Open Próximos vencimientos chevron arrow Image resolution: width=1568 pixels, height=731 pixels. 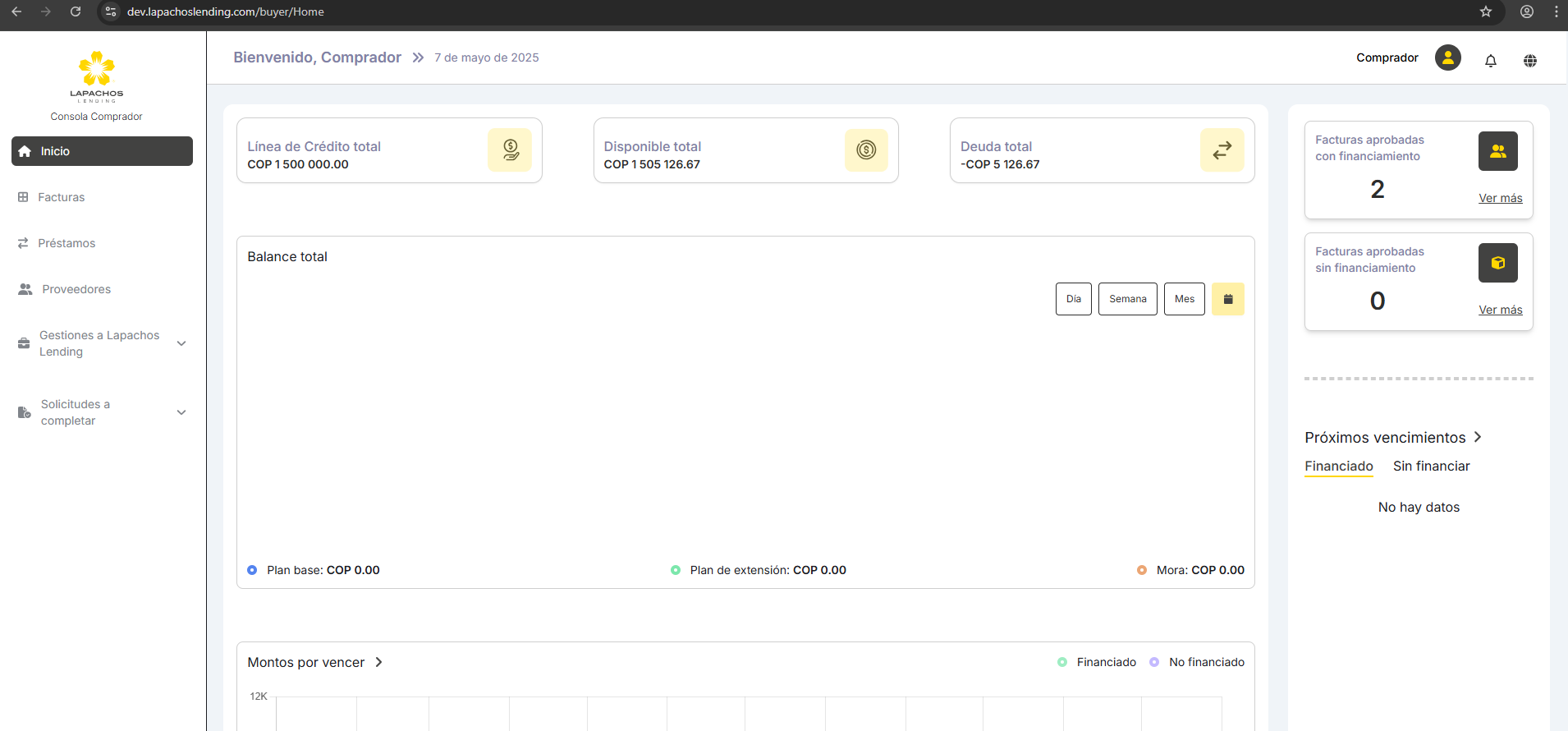point(1478,437)
